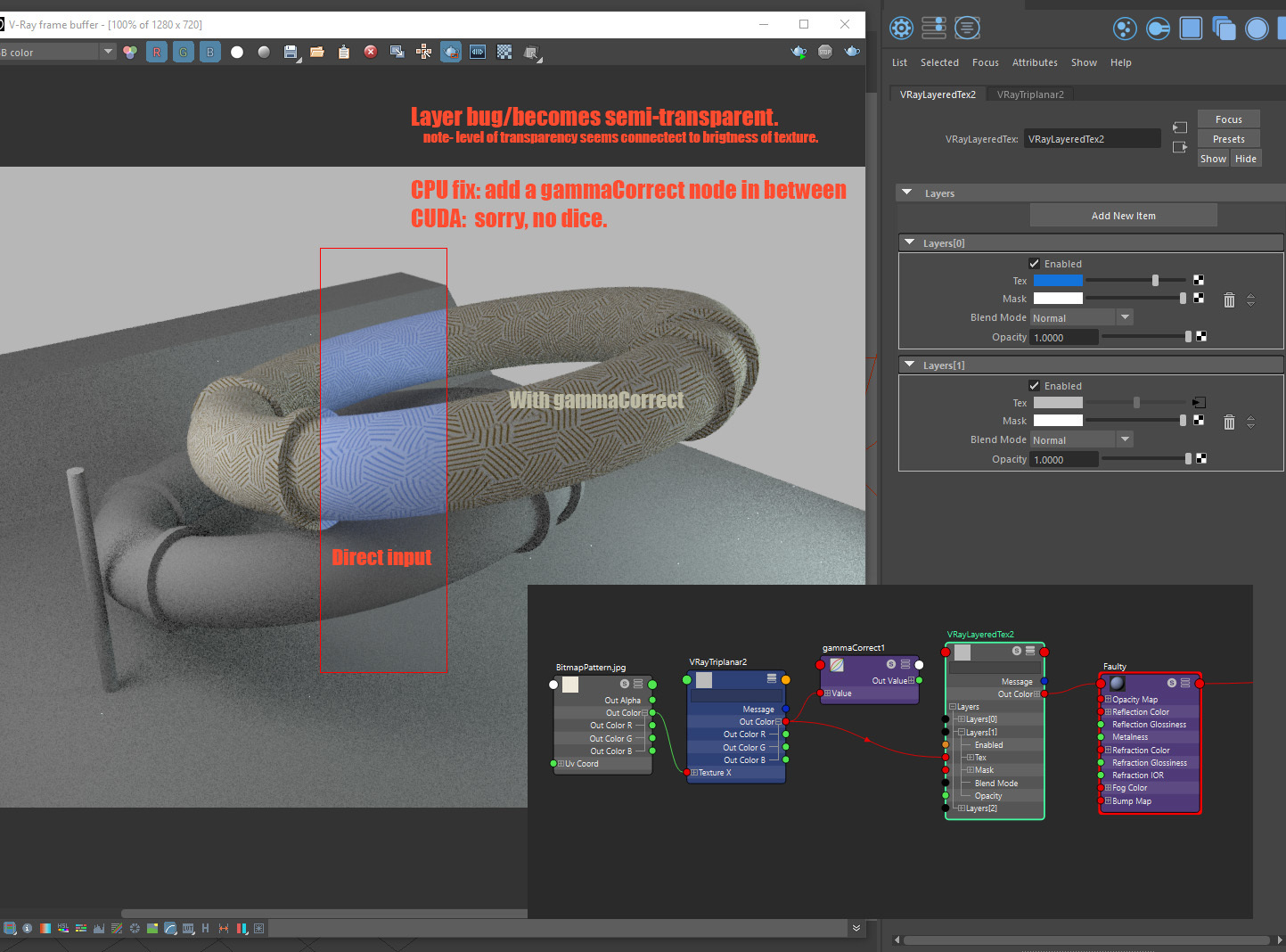Click white Mask swatch in Layers[0]
This screenshot has height=952, width=1286.
pyautogui.click(x=1058, y=299)
